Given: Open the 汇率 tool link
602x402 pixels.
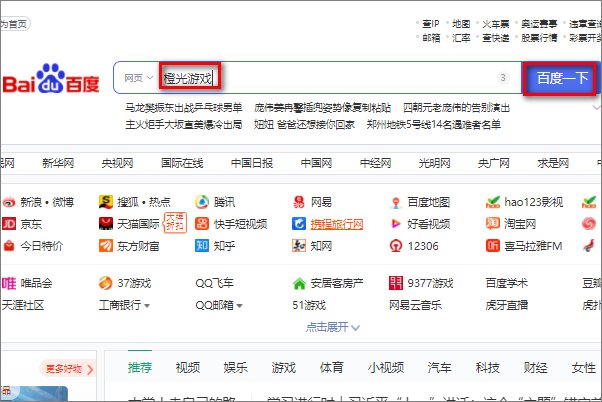Looking at the screenshot, I should pos(461,38).
